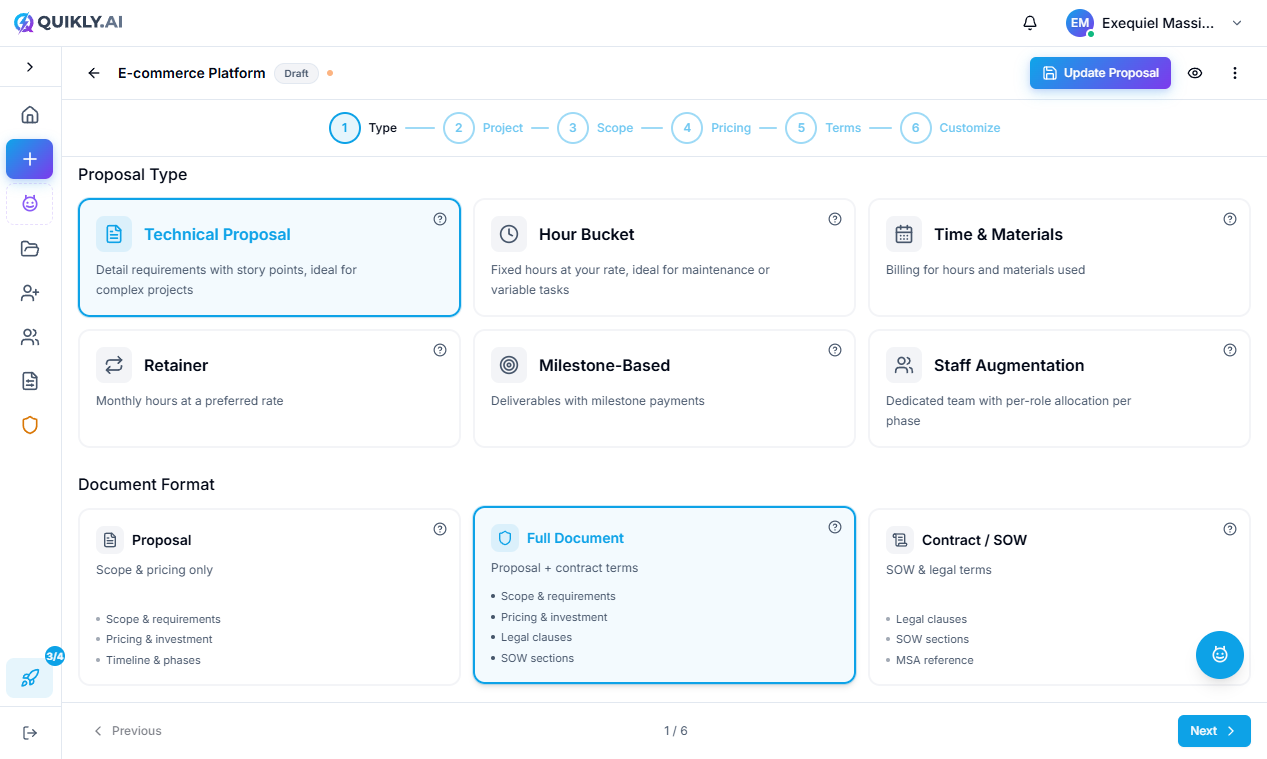Open the team users icon in sidebar
This screenshot has height=759, width=1267.
point(30,337)
